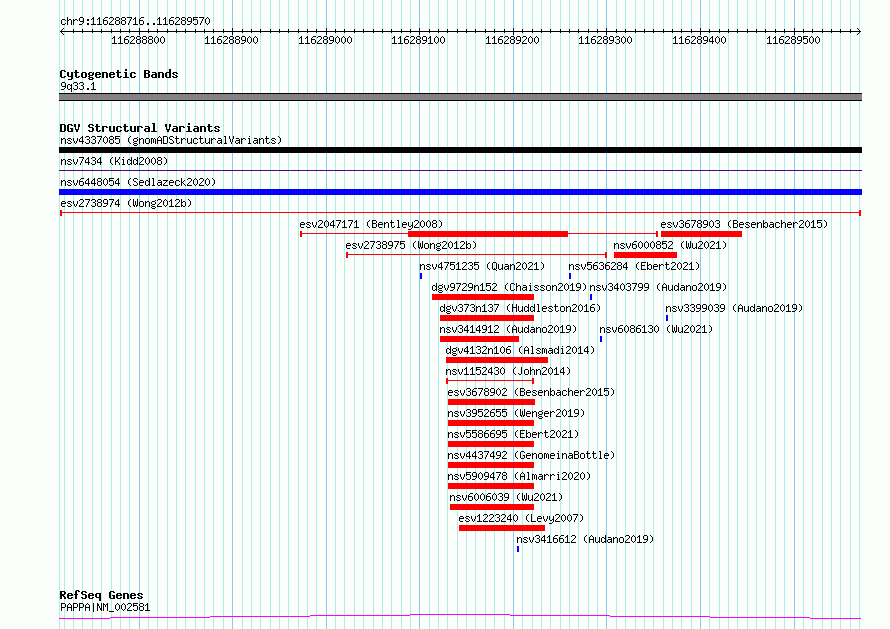Image resolution: width=890 pixels, height=629 pixels.
Task: Click the chr9:116288716..116289570 region label
Action: pyautogui.click(x=135, y=22)
